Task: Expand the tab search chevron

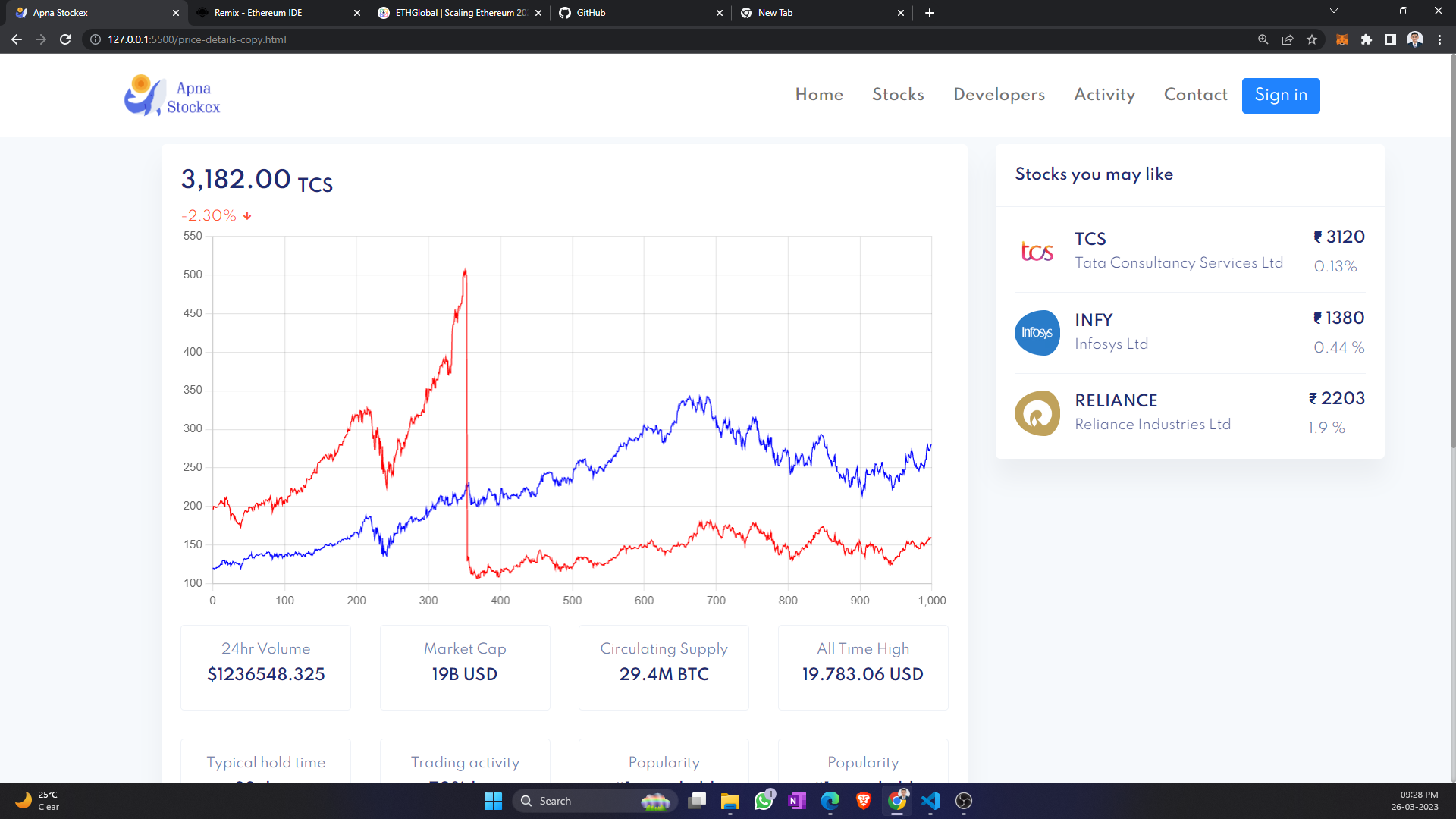Action: [x=1333, y=11]
